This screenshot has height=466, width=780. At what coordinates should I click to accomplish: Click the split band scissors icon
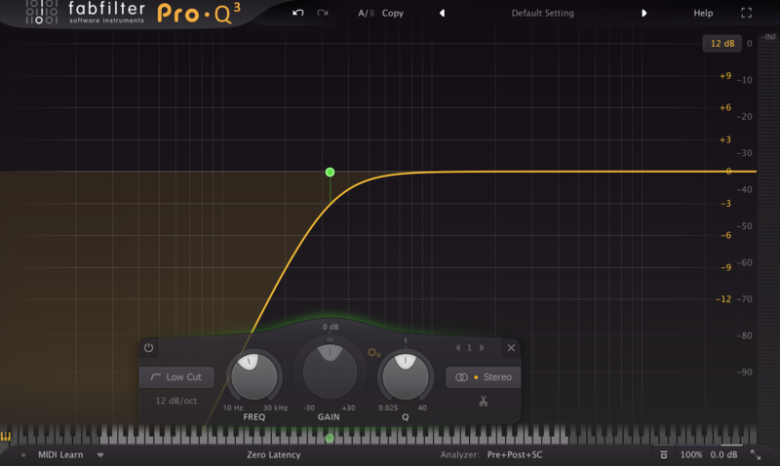coord(483,401)
